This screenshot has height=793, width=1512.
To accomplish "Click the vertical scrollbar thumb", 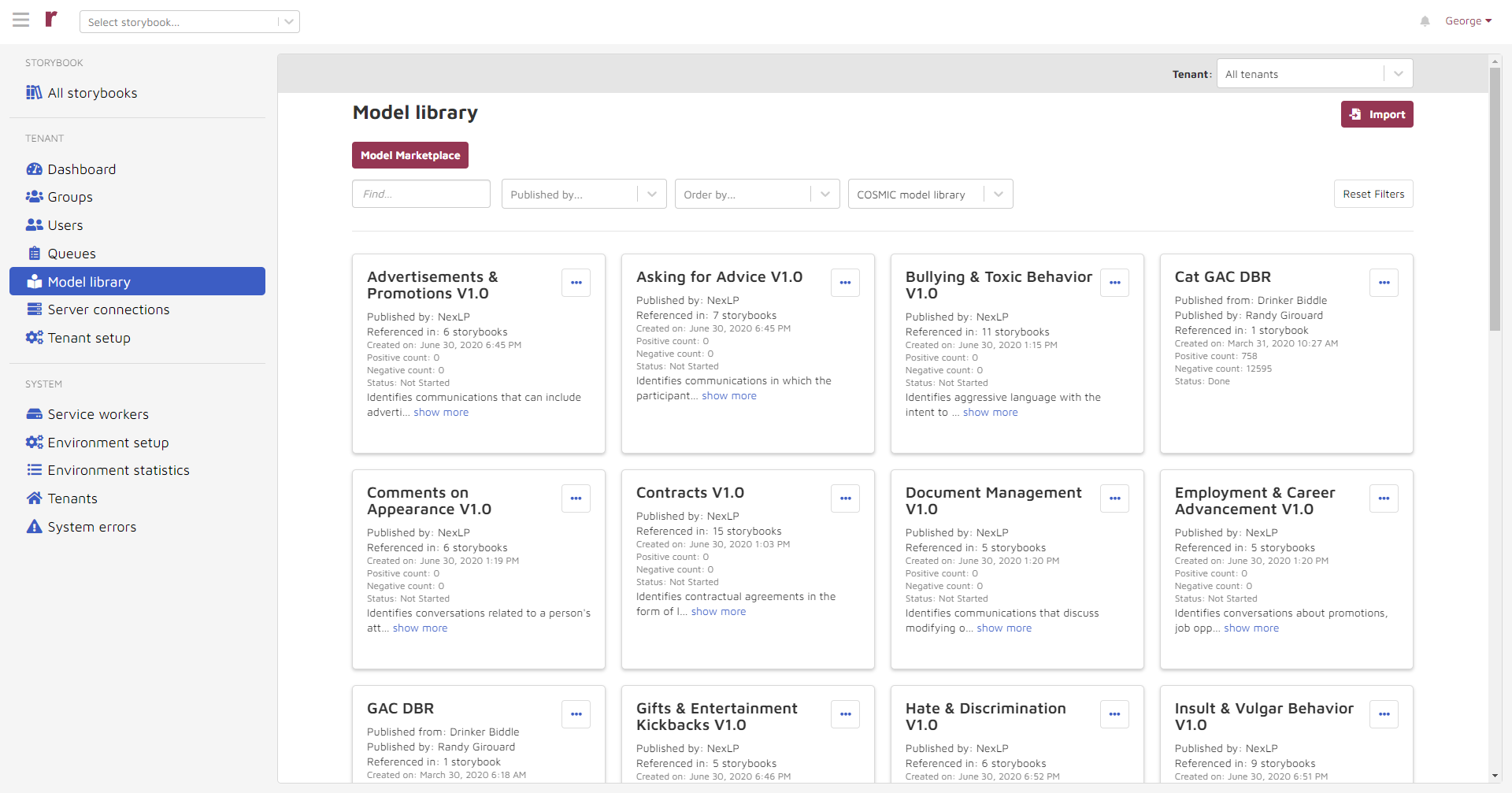I will click(x=1495, y=198).
